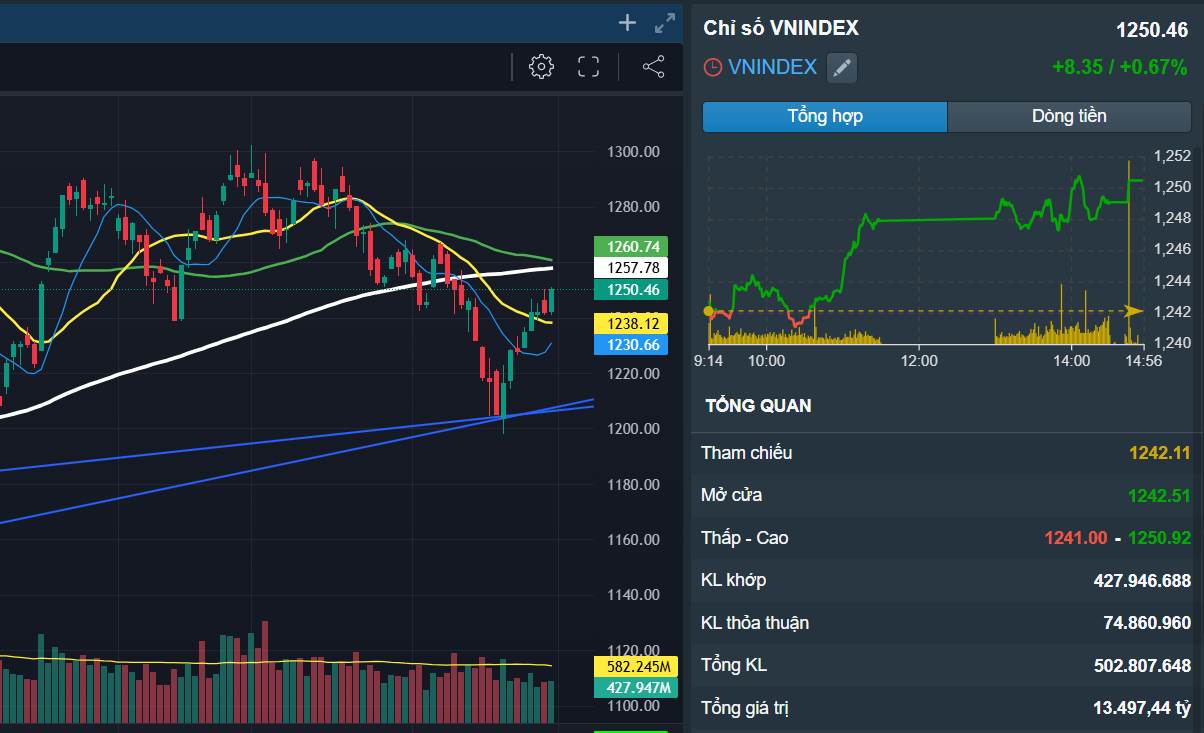Open chart settings gear icon
Viewport: 1204px width, 733px height.
click(x=541, y=67)
